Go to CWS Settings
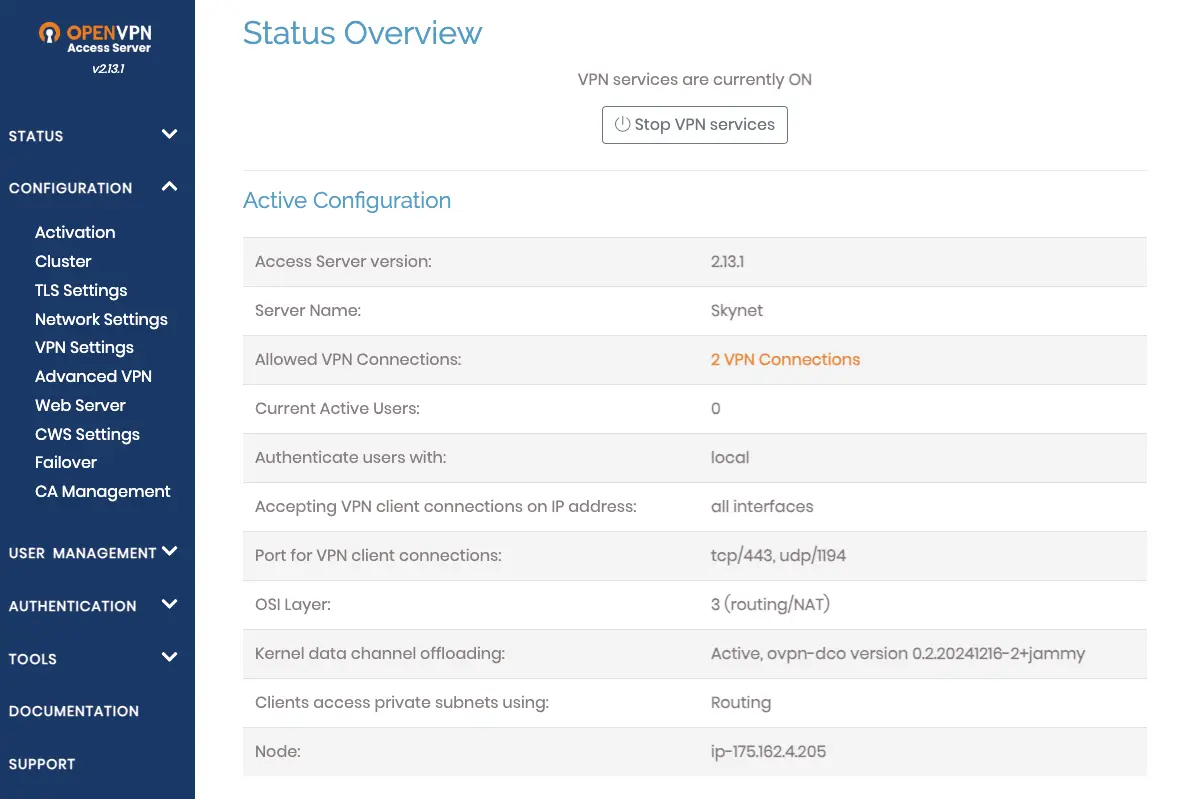The image size is (1192, 799). coord(87,434)
